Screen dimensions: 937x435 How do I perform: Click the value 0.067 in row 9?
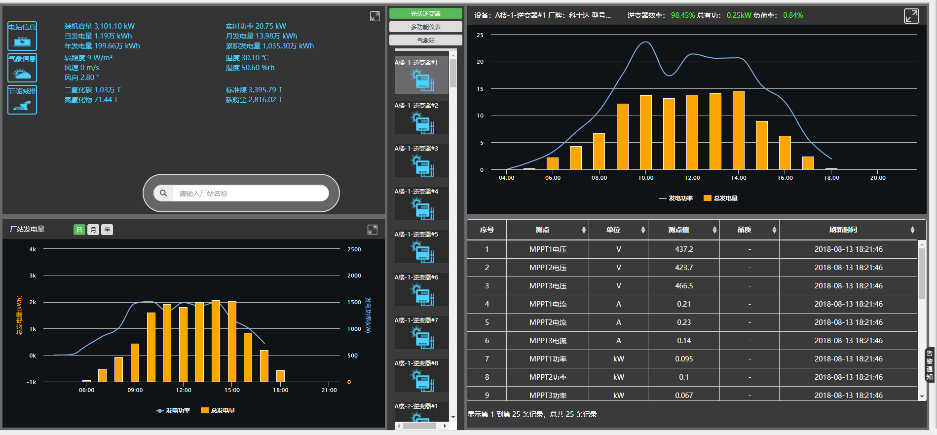click(x=684, y=396)
